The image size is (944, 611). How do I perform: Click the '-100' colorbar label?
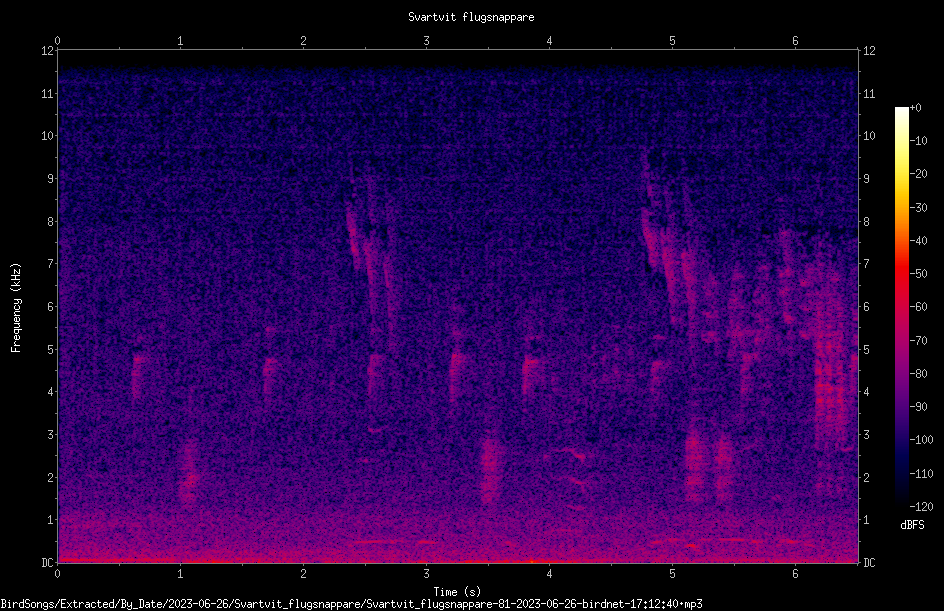pyautogui.click(x=921, y=440)
